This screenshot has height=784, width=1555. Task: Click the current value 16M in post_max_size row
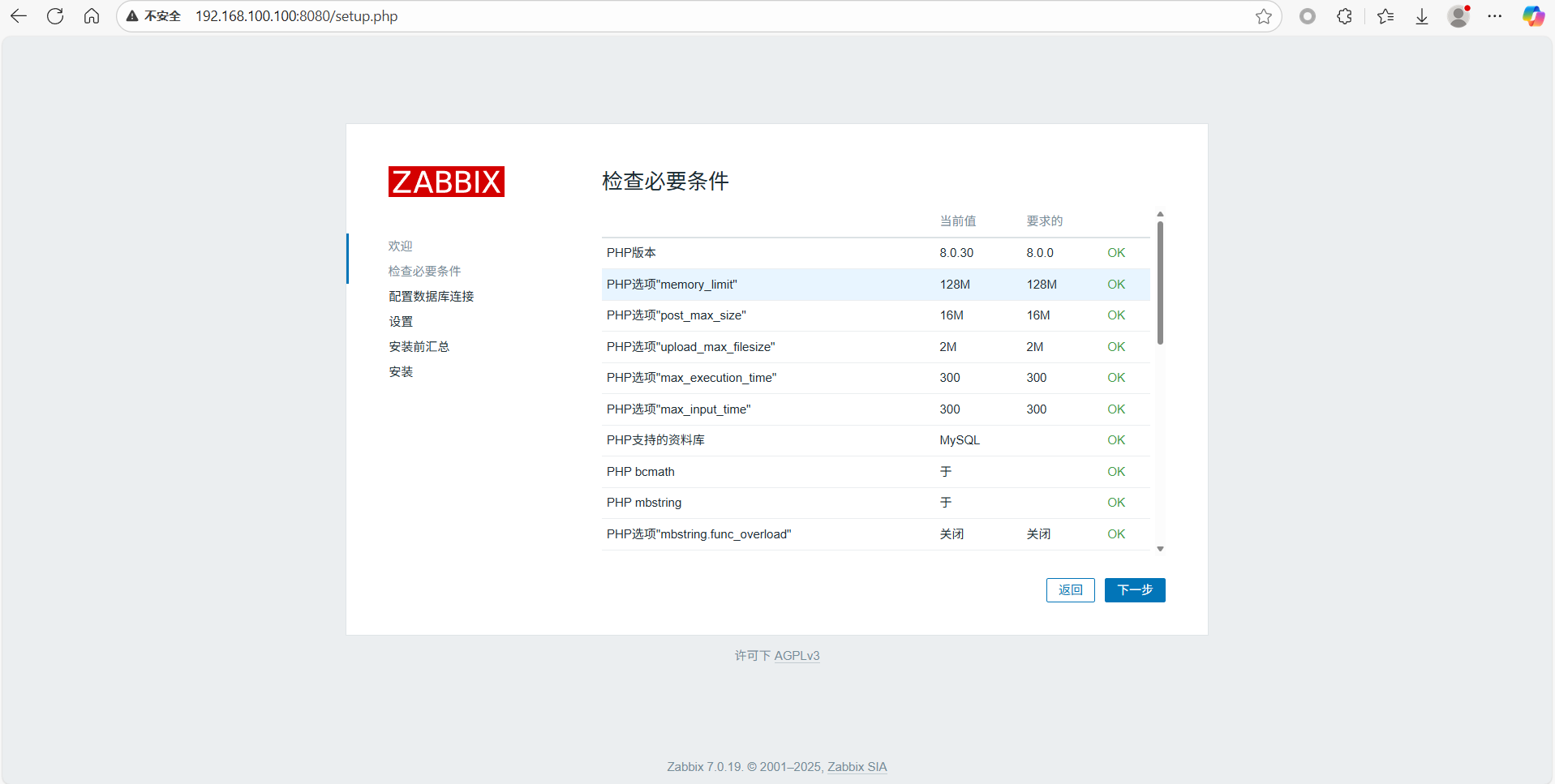coord(951,315)
